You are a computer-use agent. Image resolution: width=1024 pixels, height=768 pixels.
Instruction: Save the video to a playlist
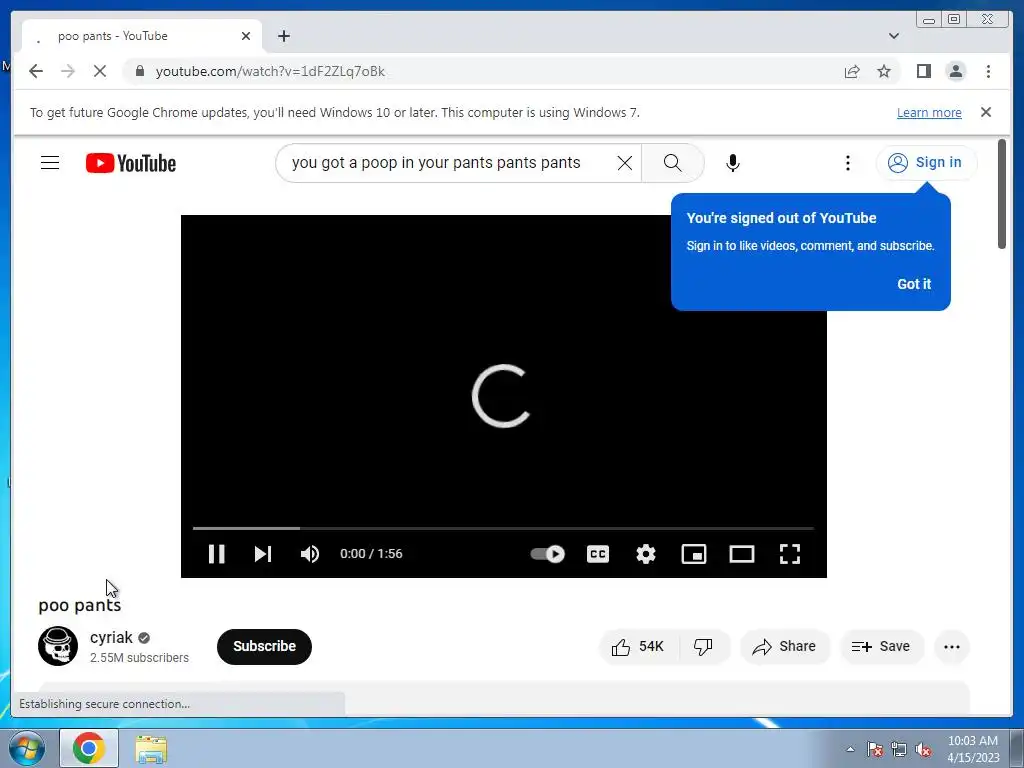click(x=881, y=647)
